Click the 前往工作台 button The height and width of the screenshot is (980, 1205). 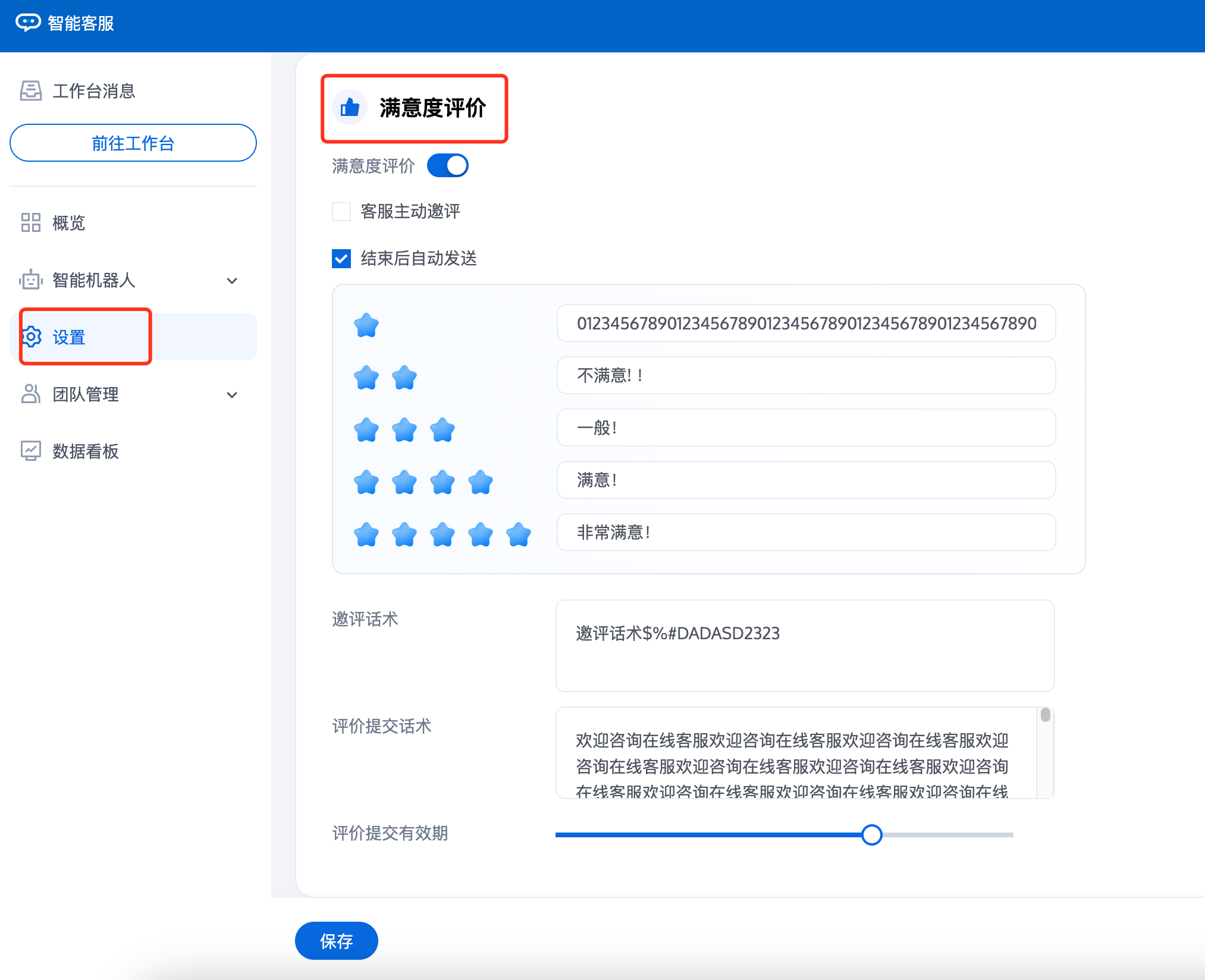pyautogui.click(x=133, y=143)
